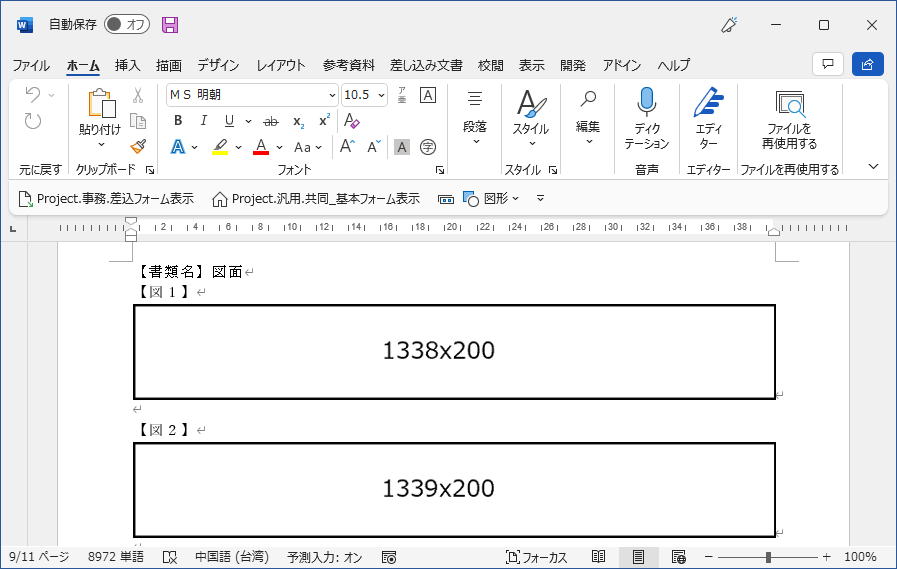
Task: Toggle the AutoSave switch
Action: (127, 25)
